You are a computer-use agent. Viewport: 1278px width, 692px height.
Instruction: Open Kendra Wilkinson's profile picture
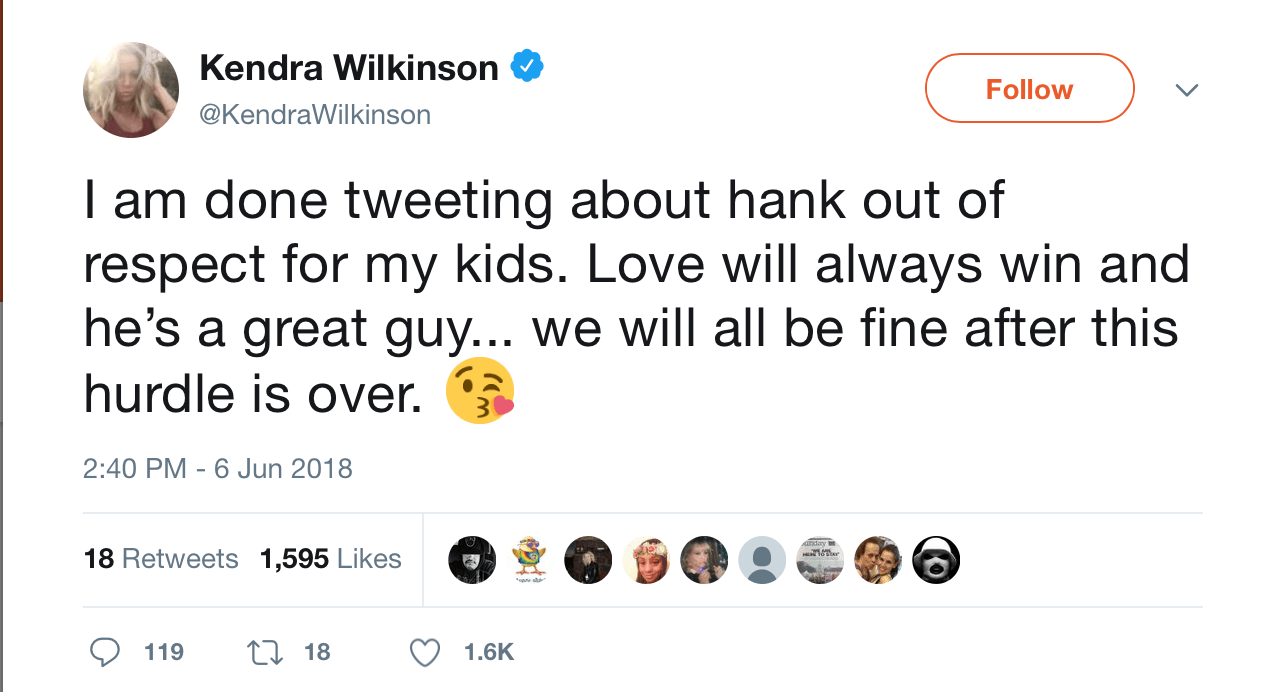point(131,90)
